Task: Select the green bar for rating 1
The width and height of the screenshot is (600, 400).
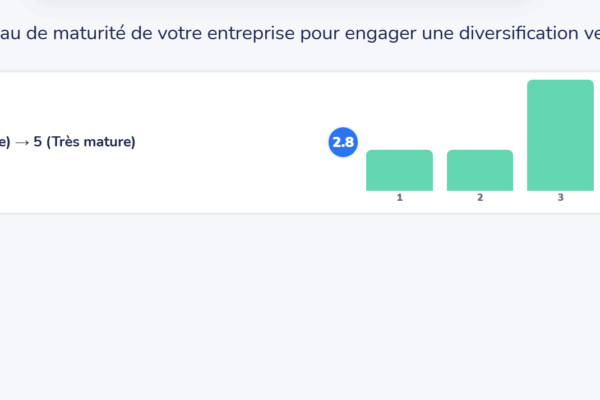Action: coord(399,170)
